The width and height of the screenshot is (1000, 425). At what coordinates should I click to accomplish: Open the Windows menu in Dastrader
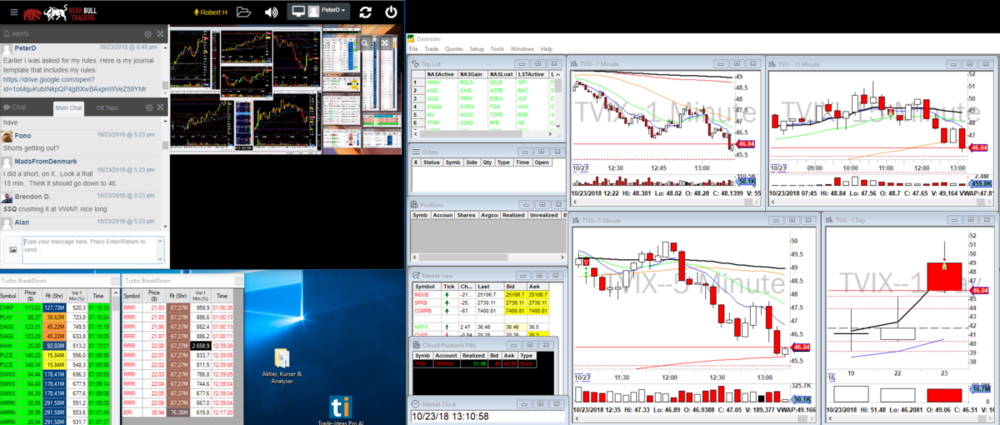click(x=522, y=49)
